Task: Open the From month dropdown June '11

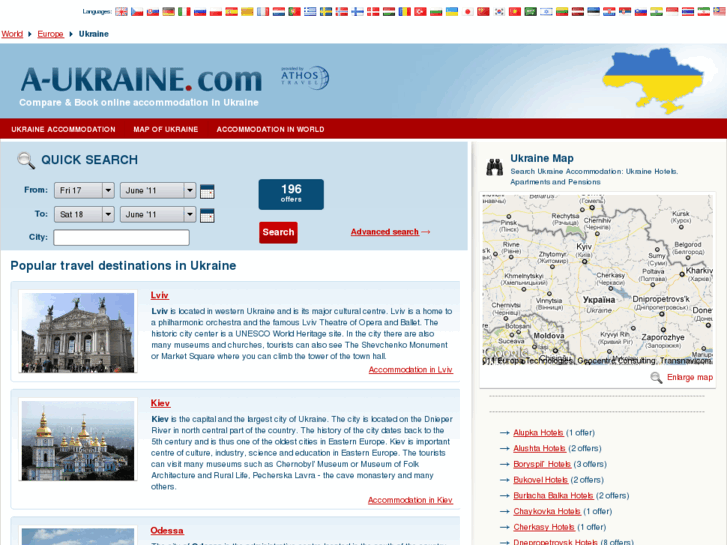Action: [x=158, y=190]
